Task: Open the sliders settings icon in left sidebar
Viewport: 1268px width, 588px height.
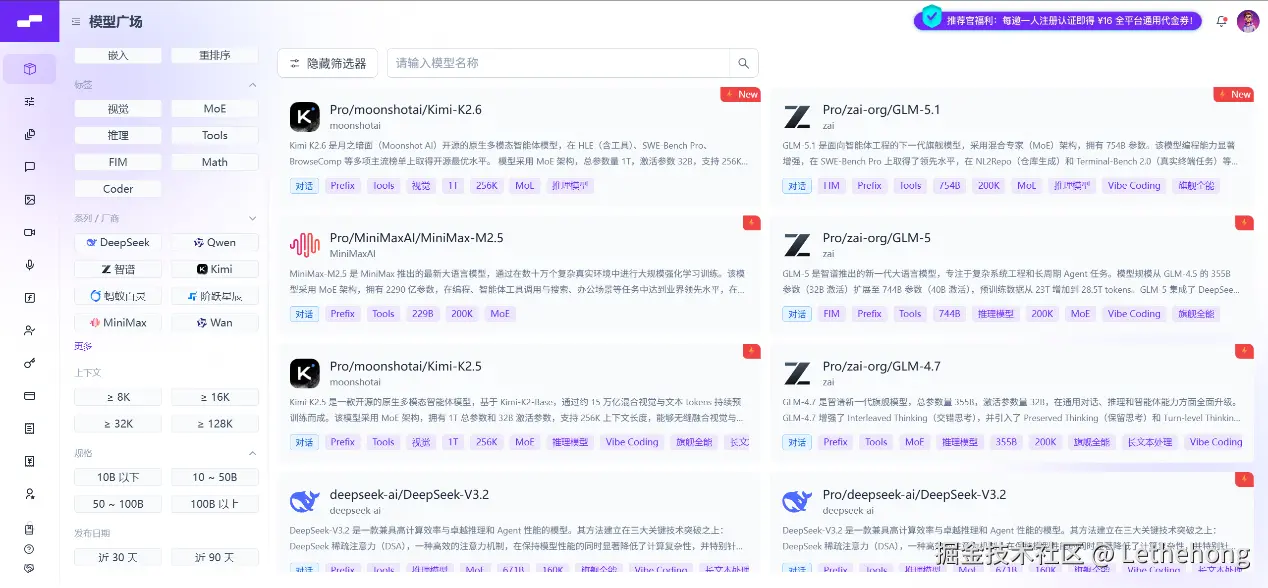Action: 30,102
